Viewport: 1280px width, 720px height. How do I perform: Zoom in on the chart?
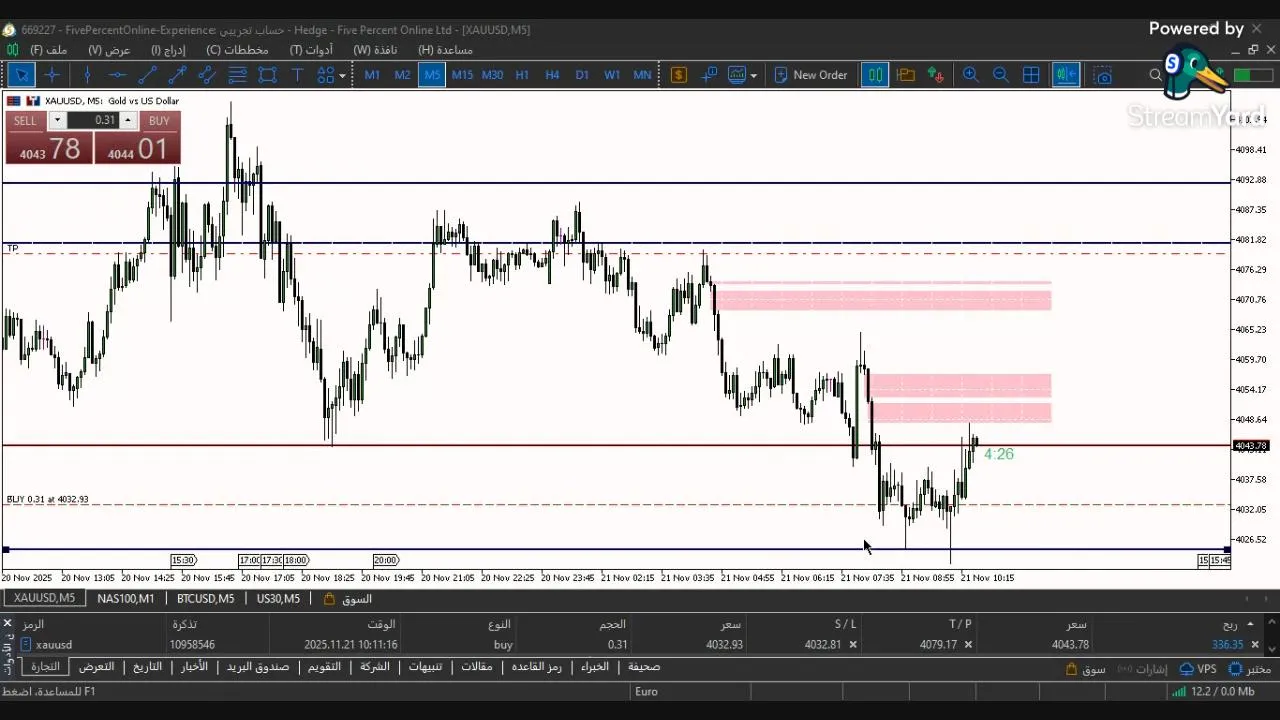970,75
